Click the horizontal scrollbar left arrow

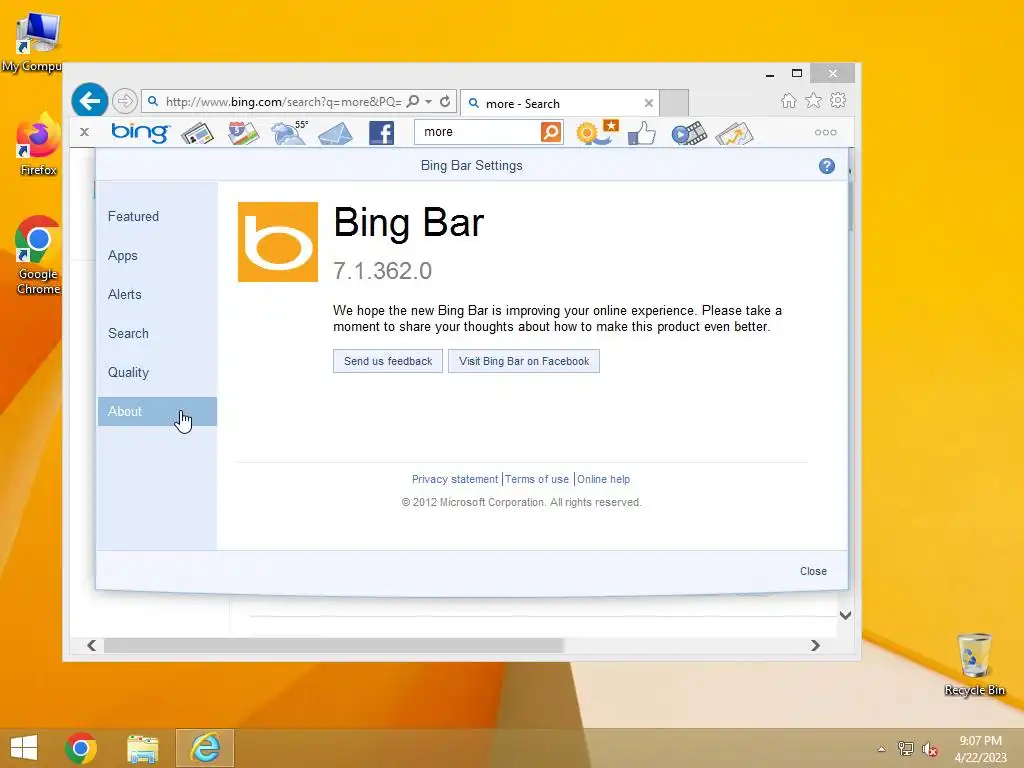pos(91,645)
